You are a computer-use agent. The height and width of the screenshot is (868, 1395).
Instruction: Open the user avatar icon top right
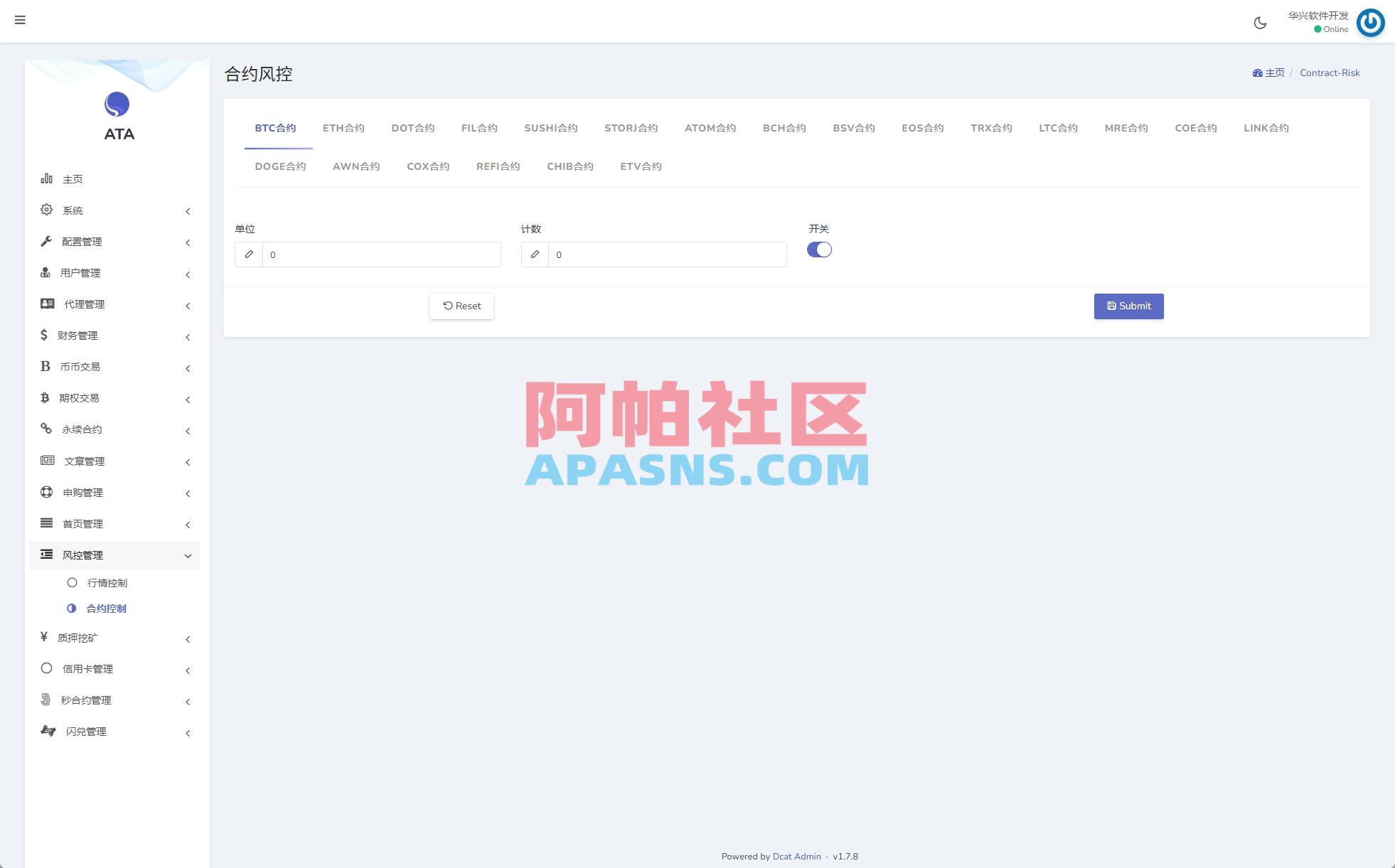point(1370,23)
